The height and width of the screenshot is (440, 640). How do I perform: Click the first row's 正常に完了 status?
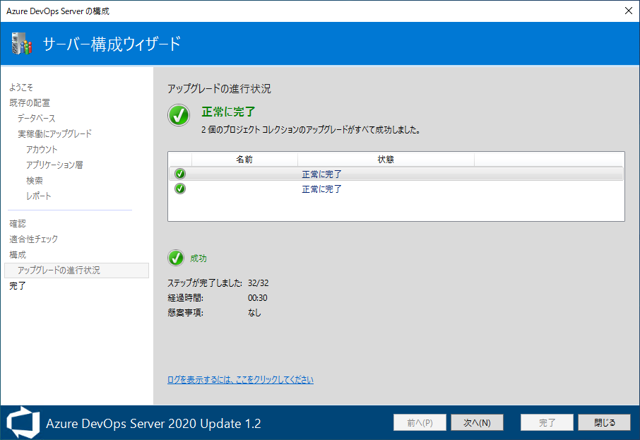click(x=322, y=174)
